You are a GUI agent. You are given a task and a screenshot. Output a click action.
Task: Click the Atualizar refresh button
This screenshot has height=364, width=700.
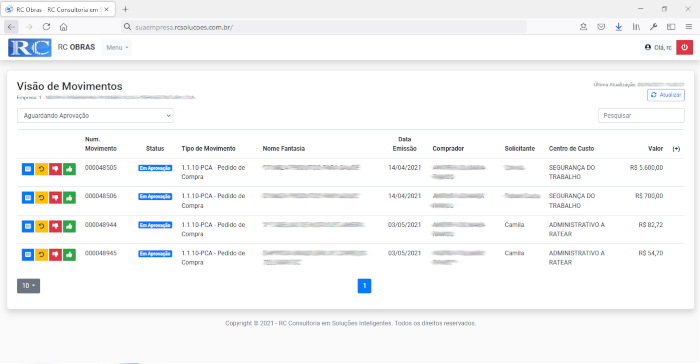tap(666, 95)
